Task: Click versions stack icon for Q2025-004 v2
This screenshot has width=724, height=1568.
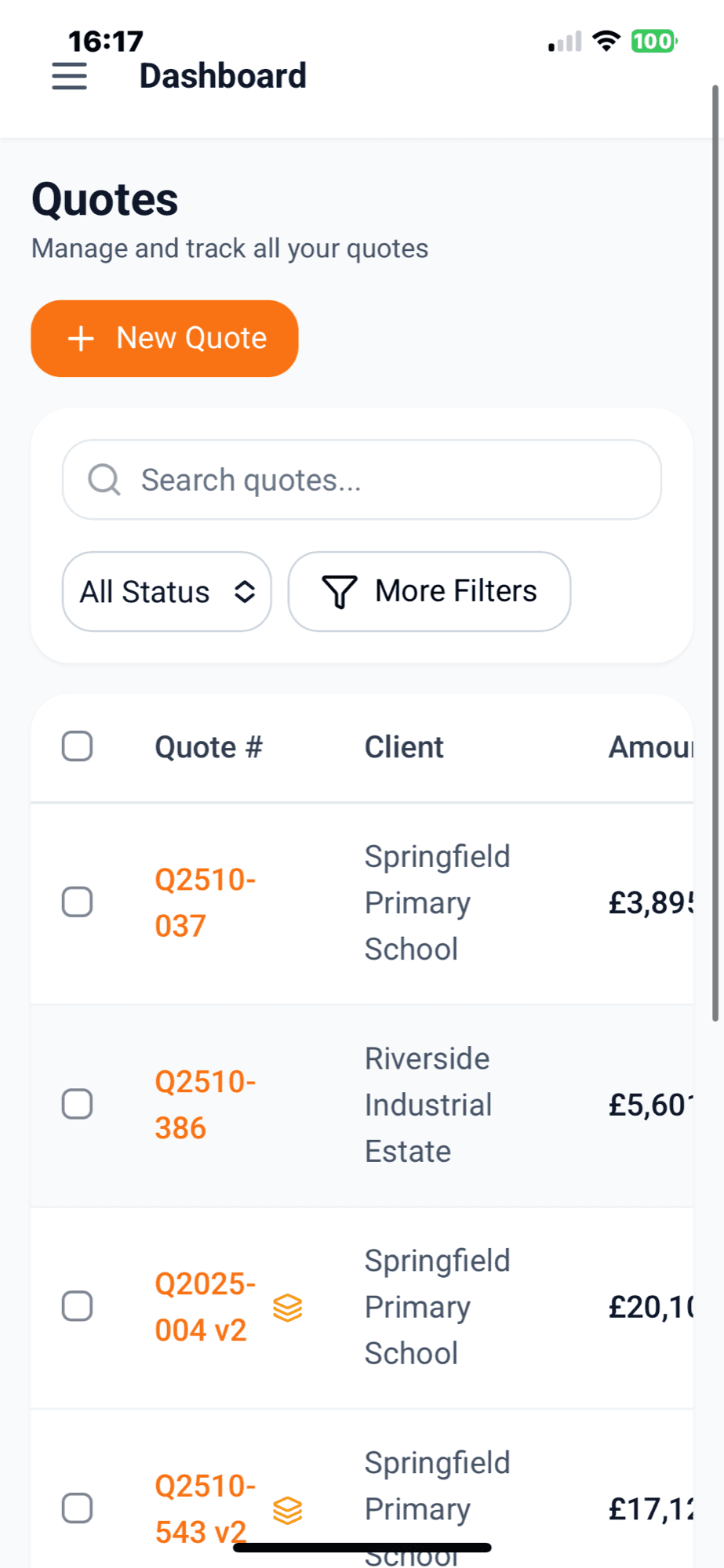Action: 288,1308
